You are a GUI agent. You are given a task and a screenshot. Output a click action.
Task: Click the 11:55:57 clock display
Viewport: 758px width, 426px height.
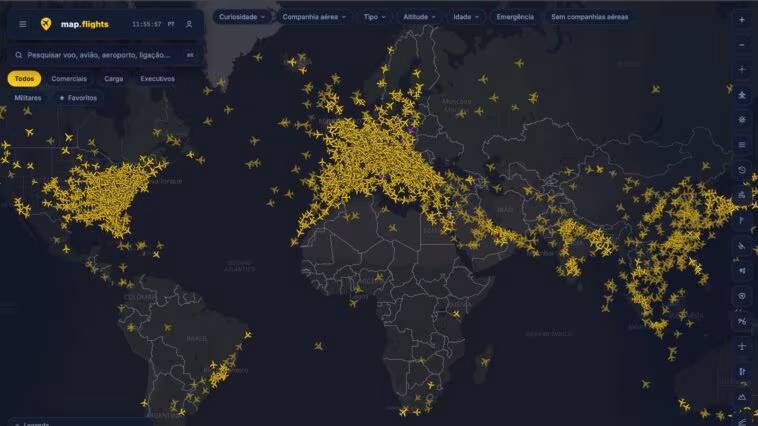(x=146, y=24)
